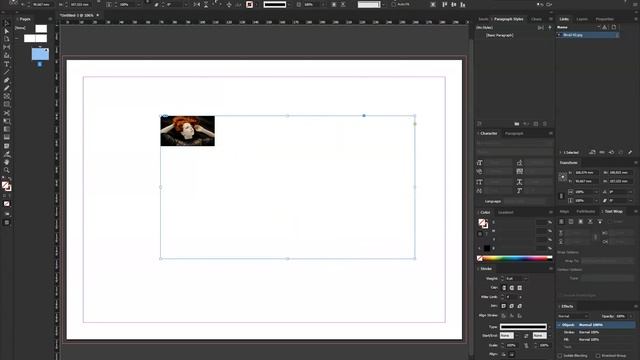Click the Untitled-1 document tab
This screenshot has height=360, width=640.
pos(78,15)
